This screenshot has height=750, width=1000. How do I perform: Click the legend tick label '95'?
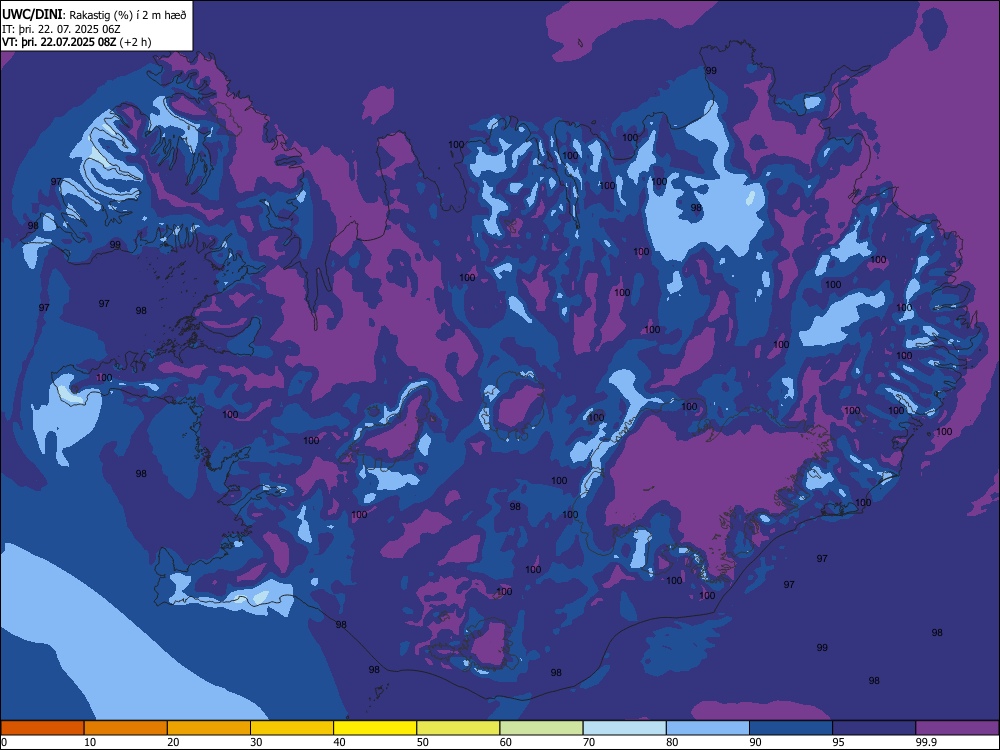click(839, 742)
